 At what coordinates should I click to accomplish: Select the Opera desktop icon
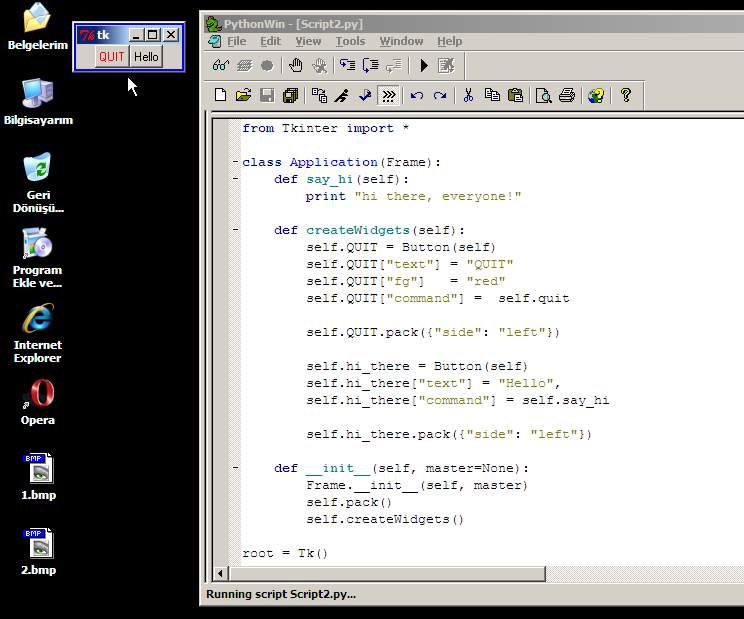[x=37, y=402]
